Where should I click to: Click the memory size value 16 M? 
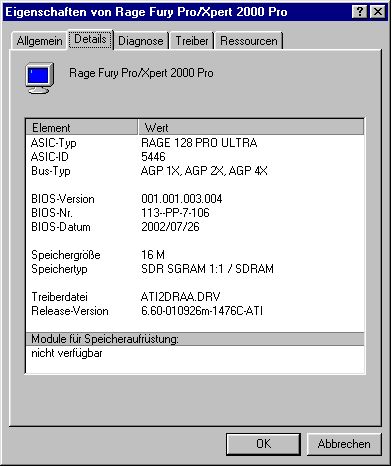(x=153, y=255)
